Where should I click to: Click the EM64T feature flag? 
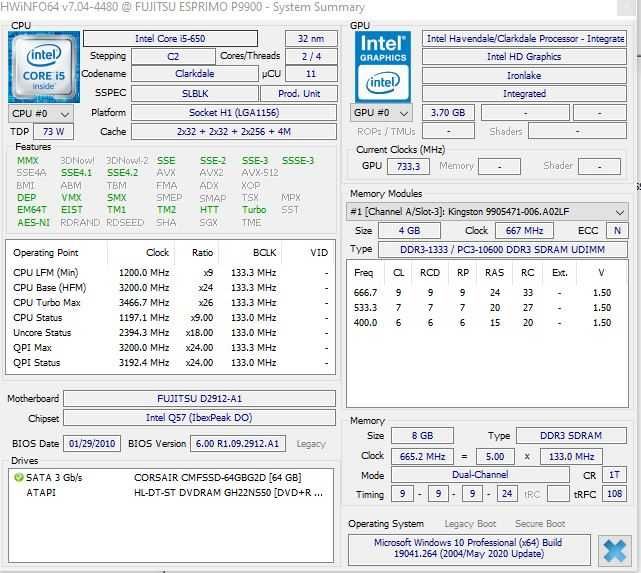click(x=32, y=210)
